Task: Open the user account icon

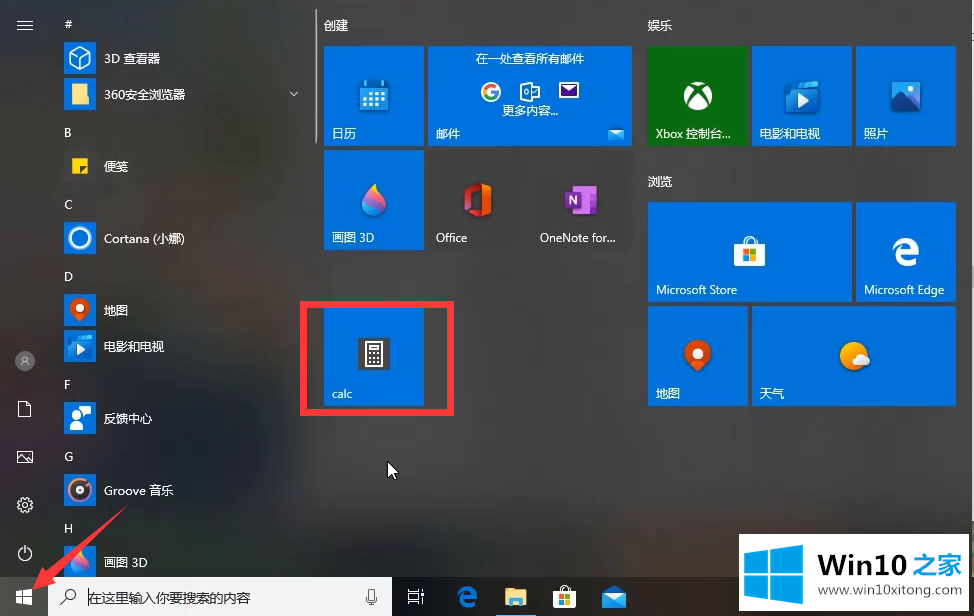Action: pos(25,361)
